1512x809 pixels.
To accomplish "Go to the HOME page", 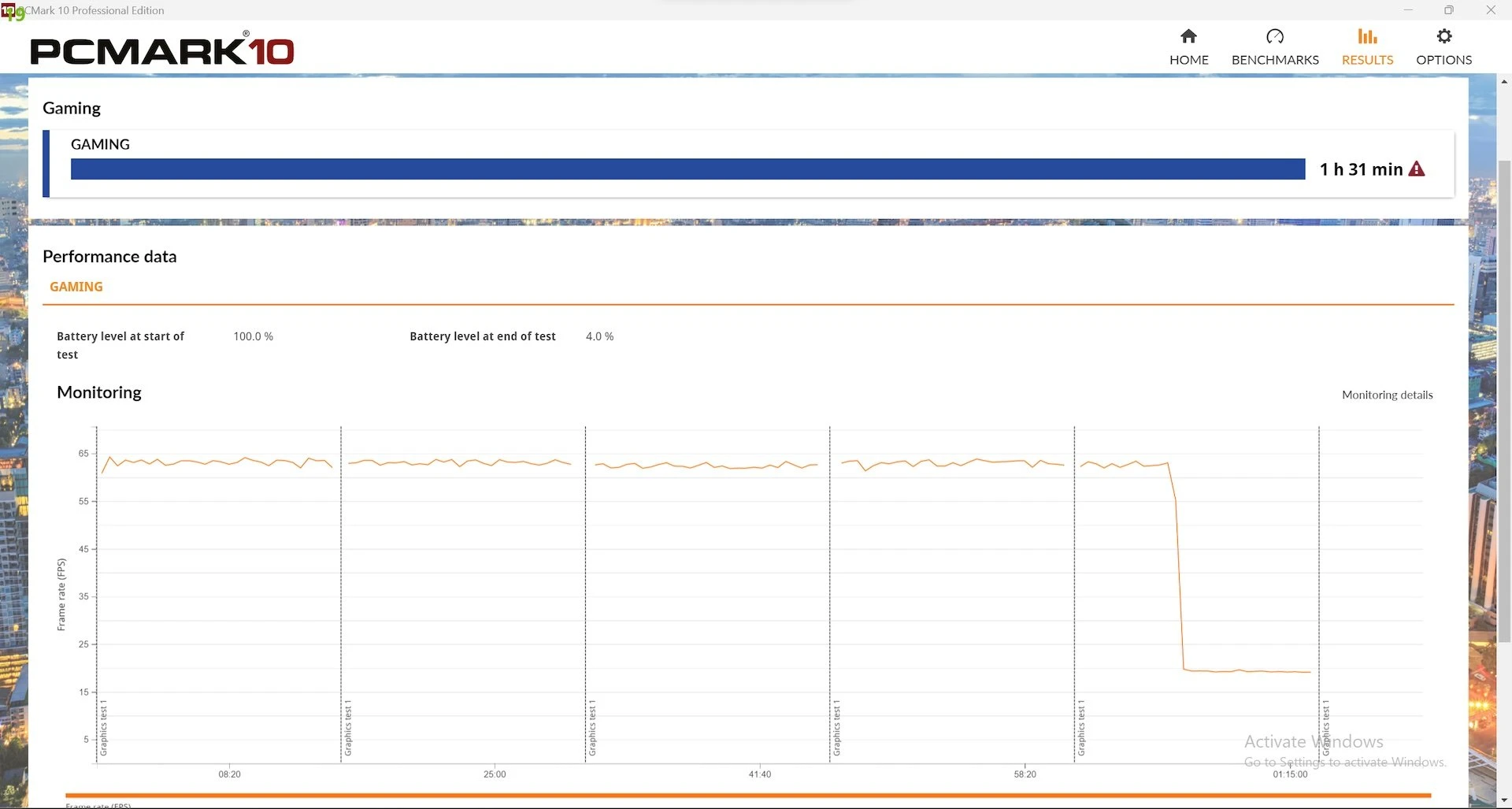I will pyautogui.click(x=1188, y=47).
